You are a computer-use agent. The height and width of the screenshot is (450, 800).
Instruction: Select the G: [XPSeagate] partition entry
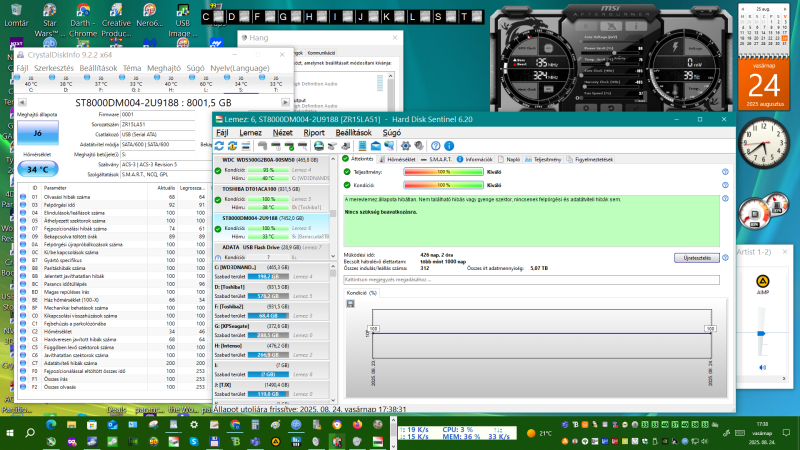[x=272, y=331]
